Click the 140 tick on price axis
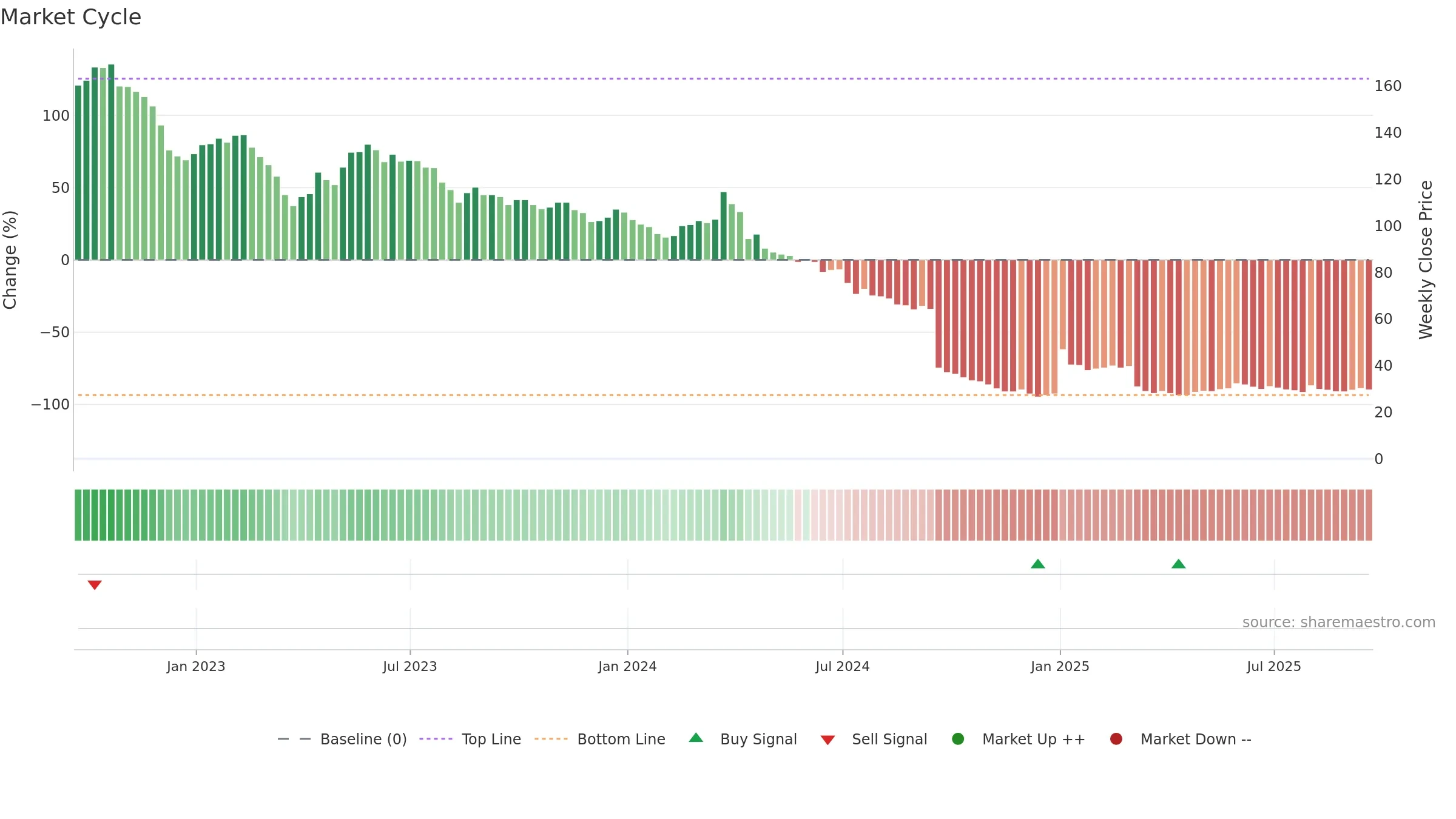The height and width of the screenshot is (819, 1456). [x=1388, y=133]
